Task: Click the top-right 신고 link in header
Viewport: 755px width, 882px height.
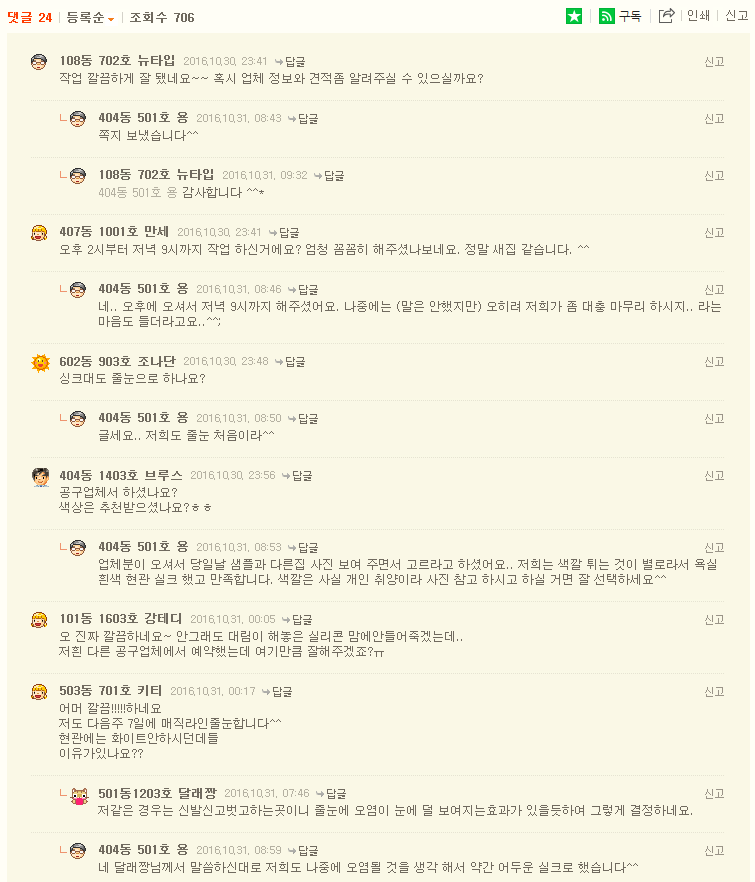Action: coord(736,16)
